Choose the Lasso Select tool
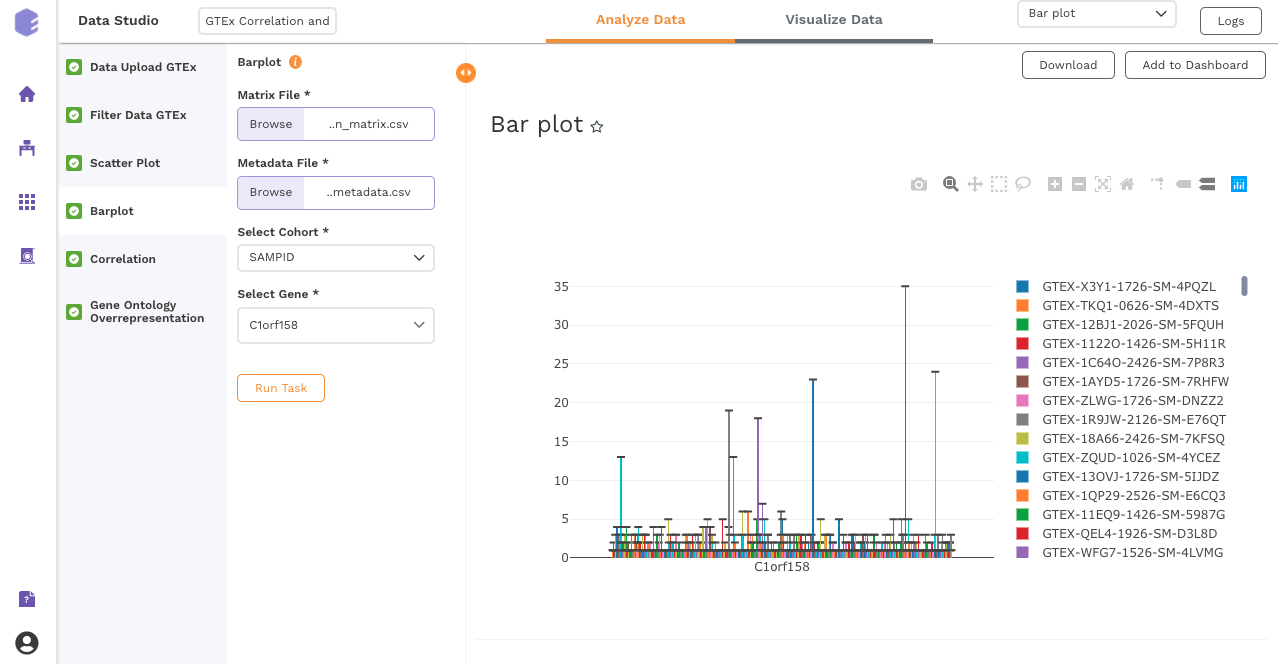 point(1023,184)
